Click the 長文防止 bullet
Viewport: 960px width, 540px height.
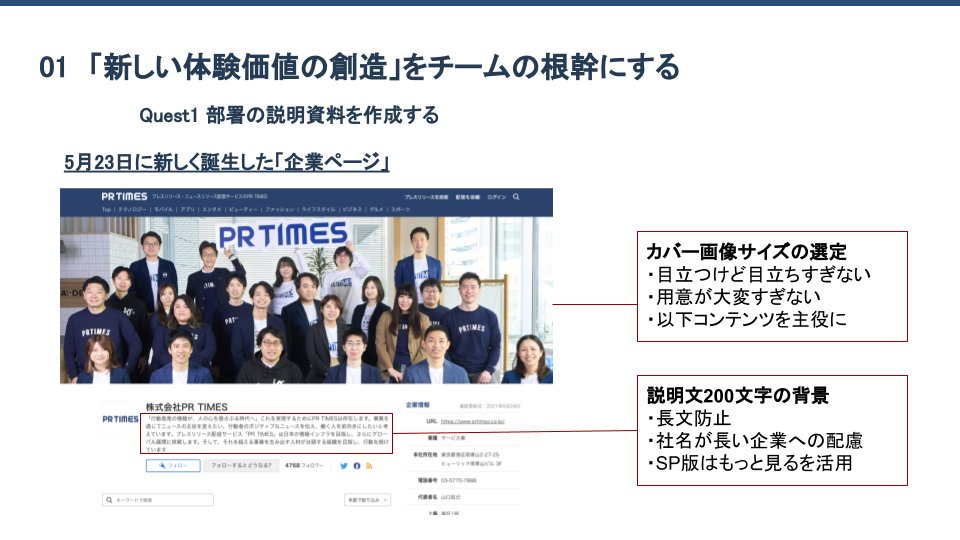pyautogui.click(x=689, y=418)
